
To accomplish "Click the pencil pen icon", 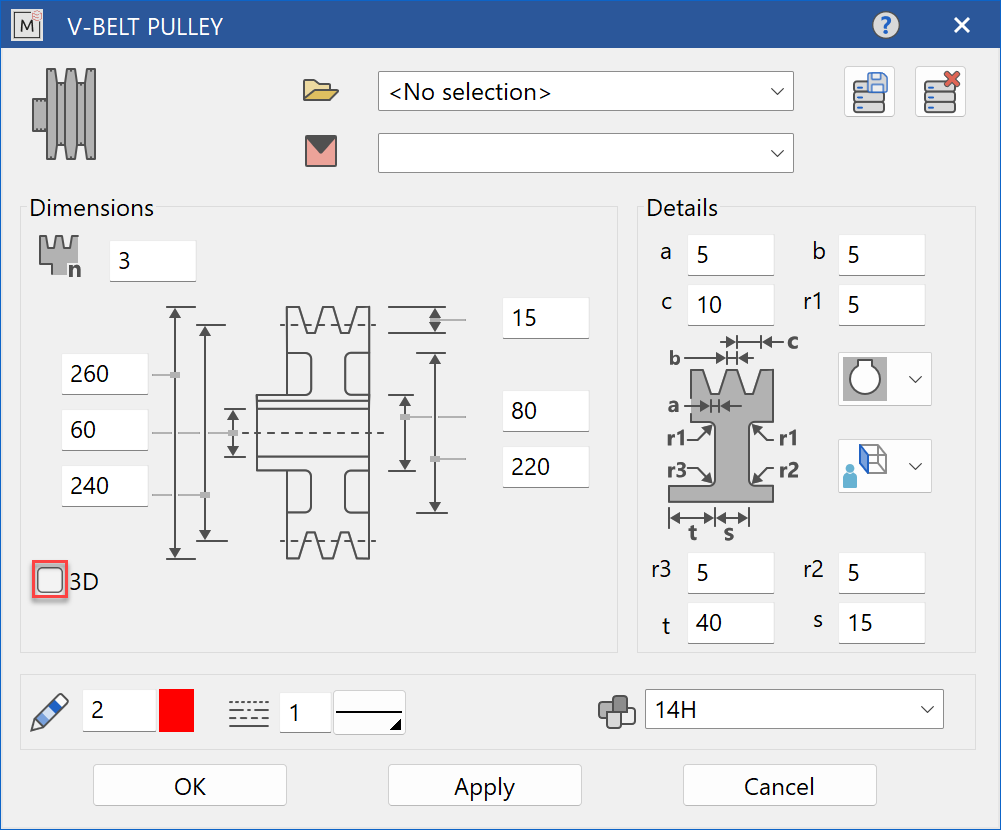I will point(49,712).
